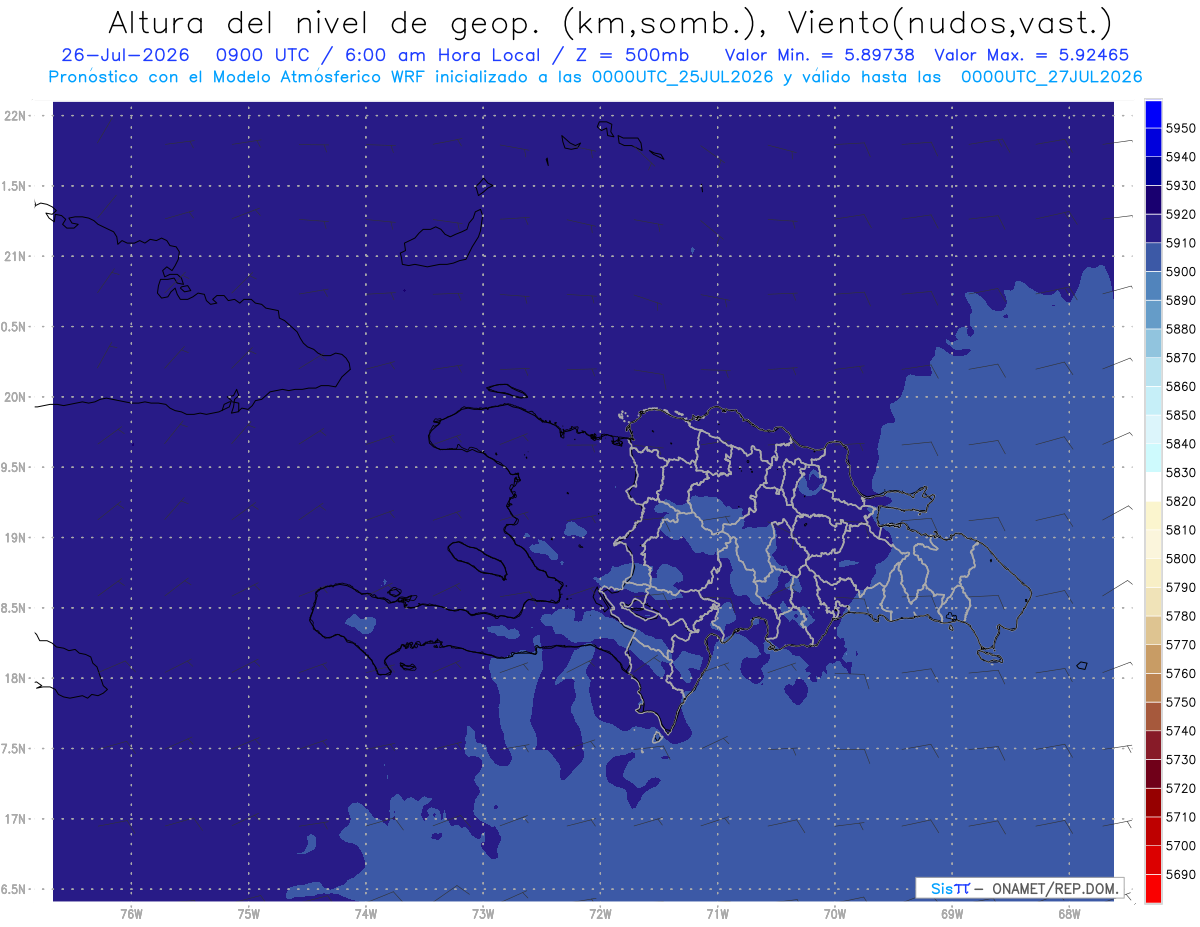Click the '0.5N' latitude axis label
This screenshot has width=1200, height=927.
click(x=14, y=327)
